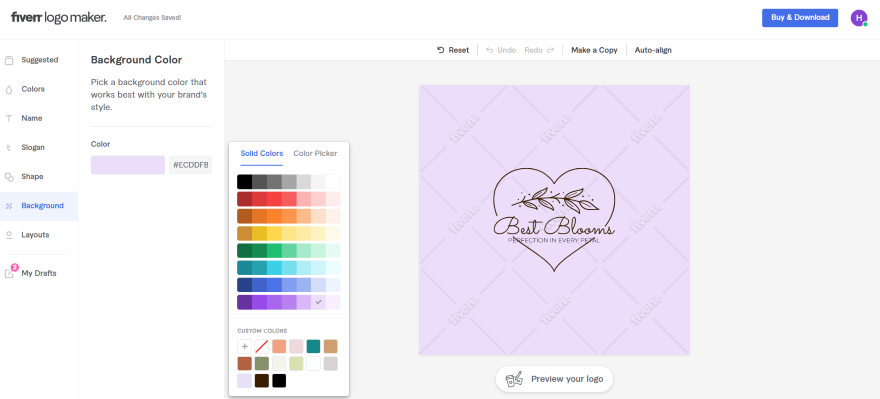Choose the light gray custom color
This screenshot has height=399, width=880.
331,364
